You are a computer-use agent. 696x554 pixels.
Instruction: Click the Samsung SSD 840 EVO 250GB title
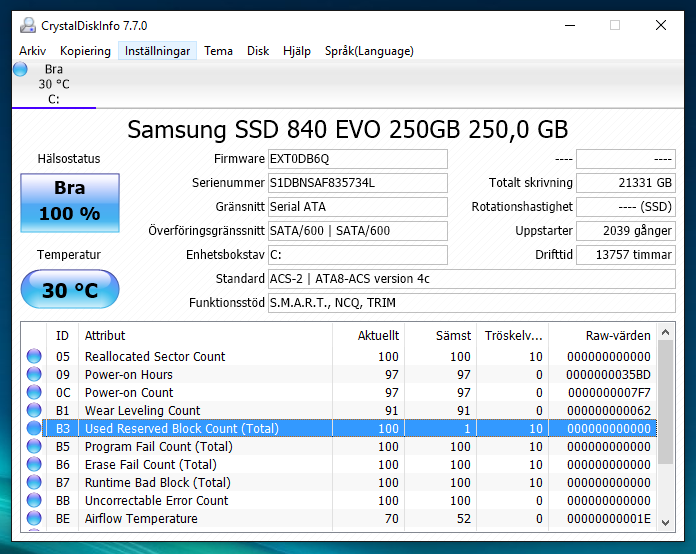(x=348, y=130)
